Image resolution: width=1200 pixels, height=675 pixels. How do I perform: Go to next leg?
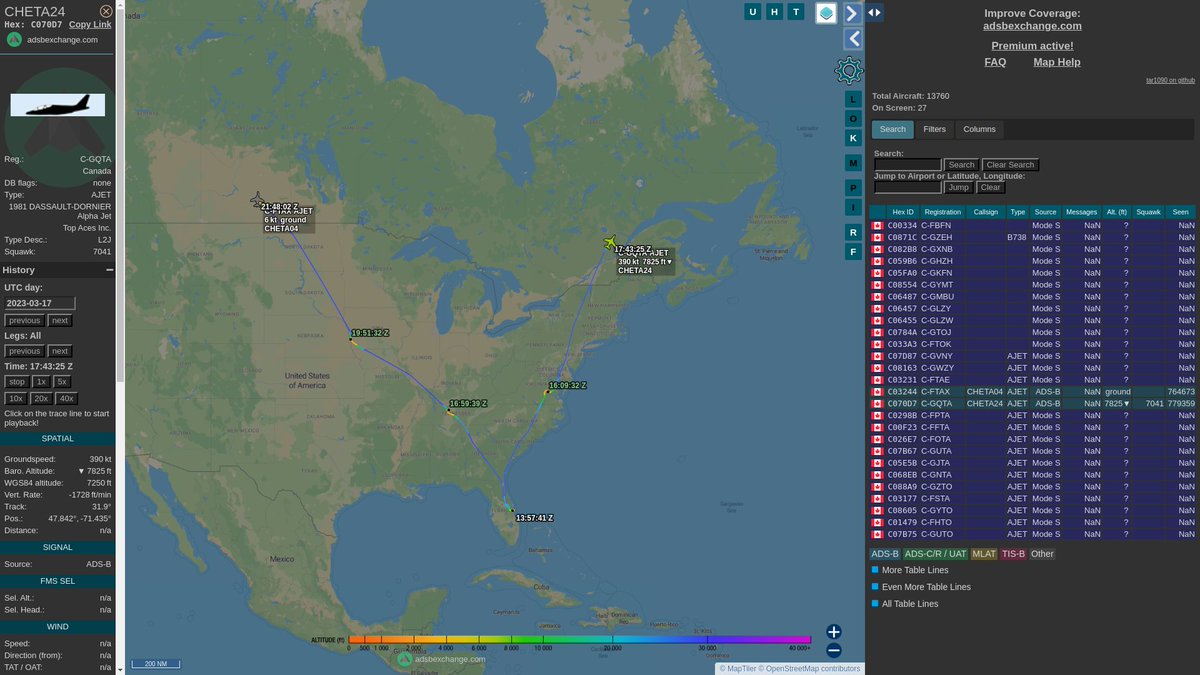pos(60,351)
